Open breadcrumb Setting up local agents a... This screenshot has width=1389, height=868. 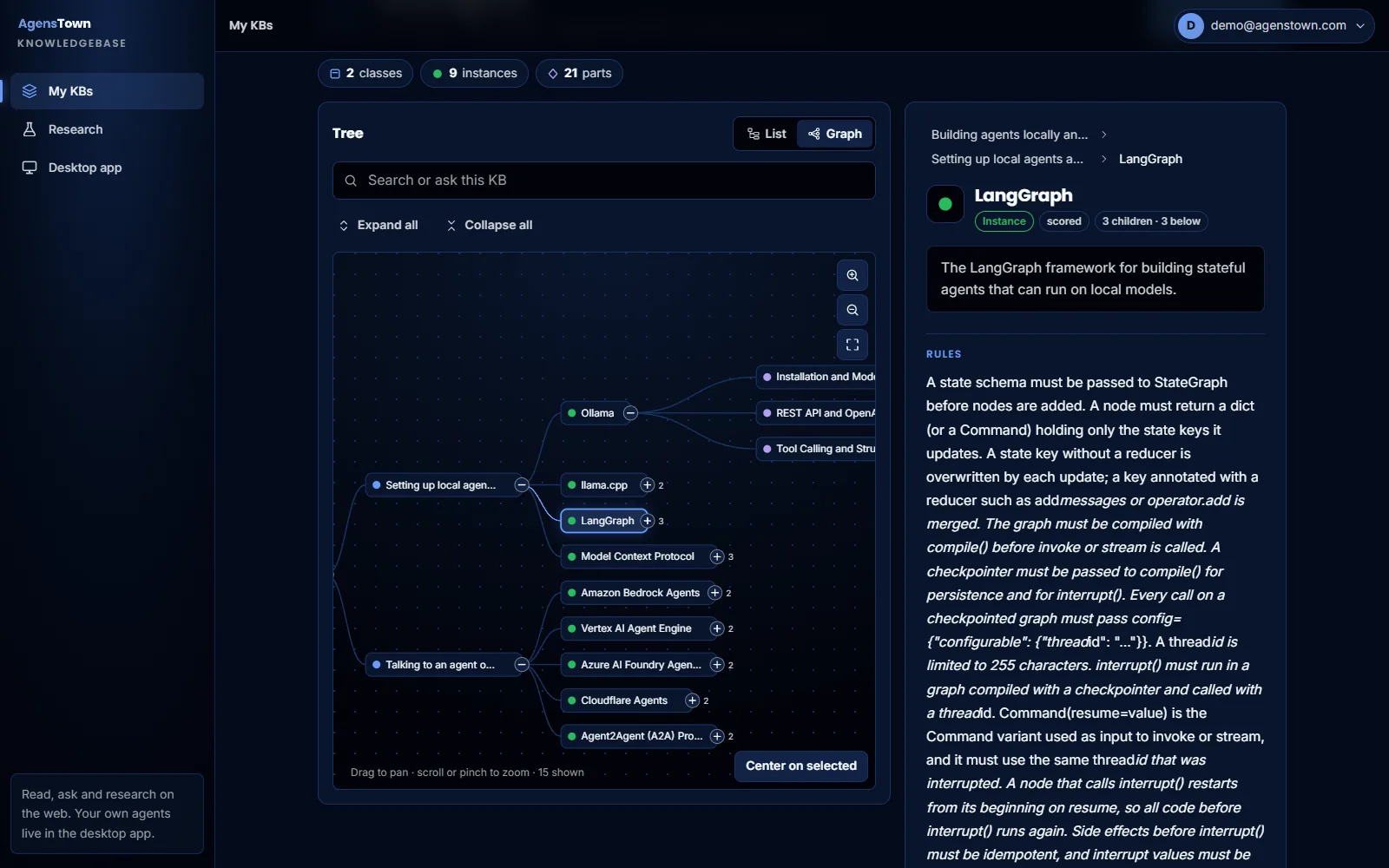click(x=1007, y=159)
